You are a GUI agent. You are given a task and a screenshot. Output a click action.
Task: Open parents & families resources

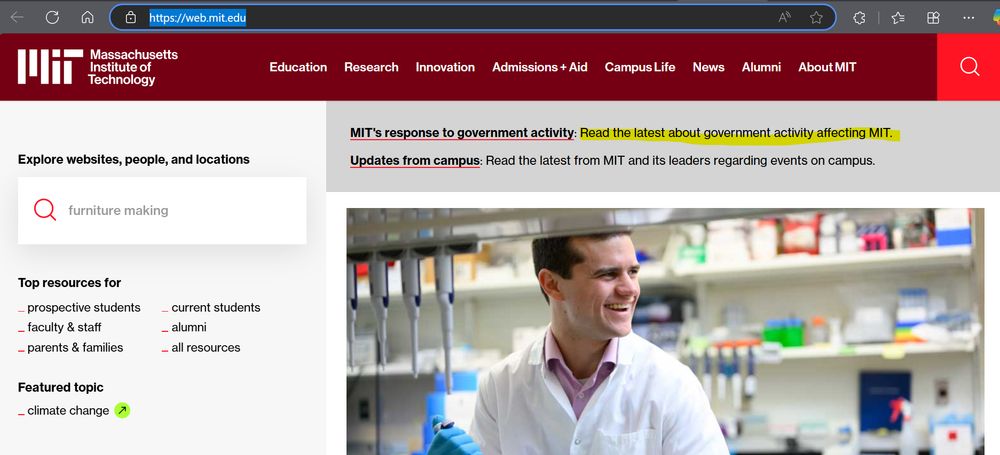(x=75, y=348)
